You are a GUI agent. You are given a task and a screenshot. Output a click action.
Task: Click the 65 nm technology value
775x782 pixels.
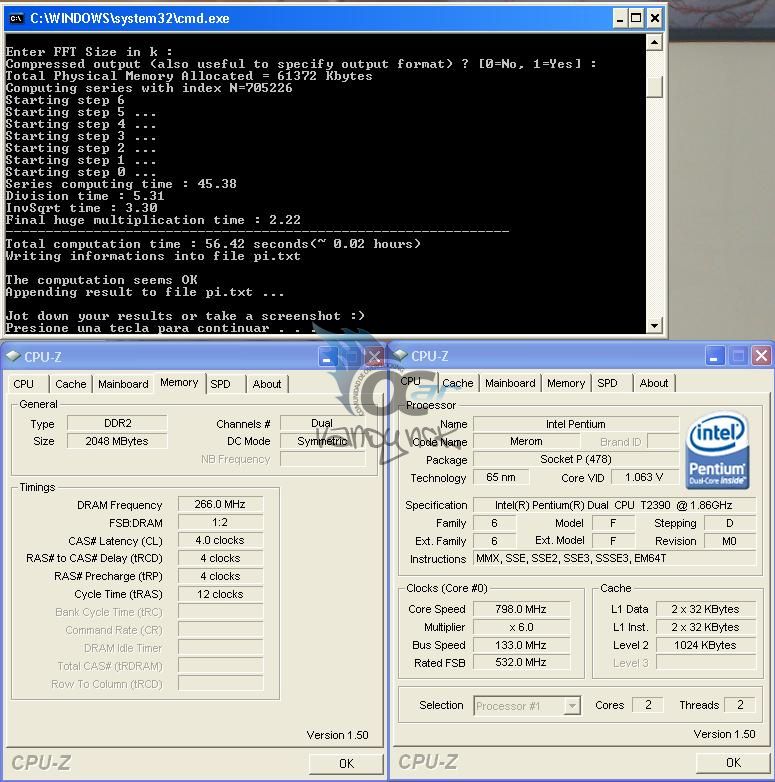click(501, 477)
